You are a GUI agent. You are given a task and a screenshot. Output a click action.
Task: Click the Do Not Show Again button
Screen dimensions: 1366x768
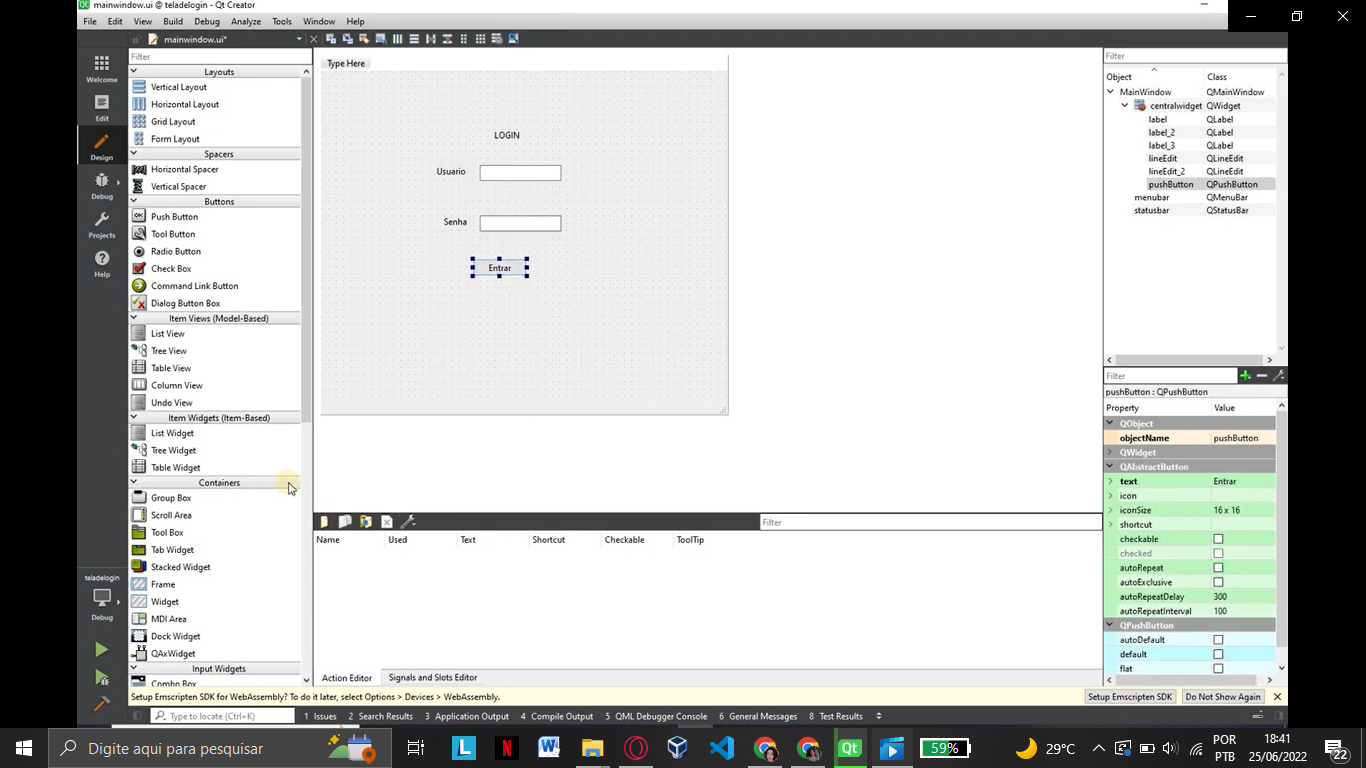(x=1222, y=697)
